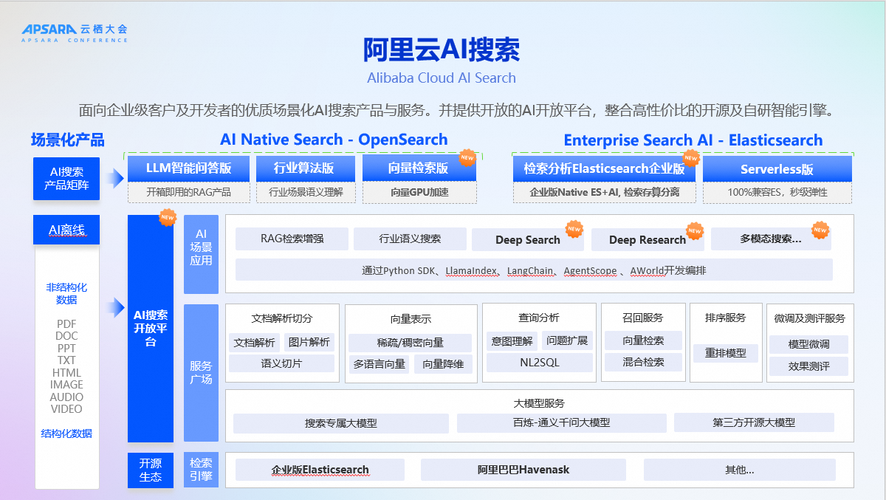Click the Python SDK 开发编排 bar

(x=534, y=271)
